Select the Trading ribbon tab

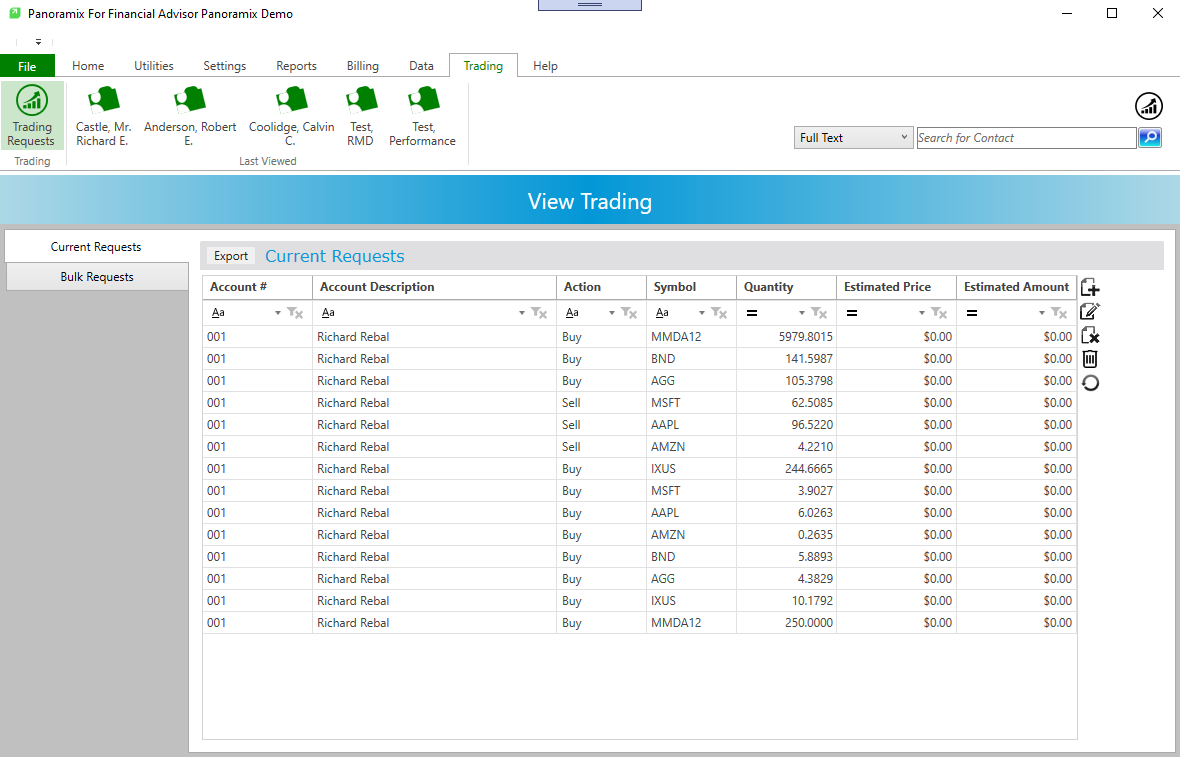coord(483,66)
